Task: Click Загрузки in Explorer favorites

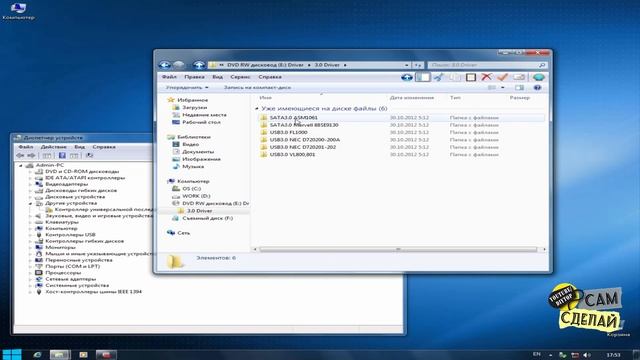Action: point(195,107)
